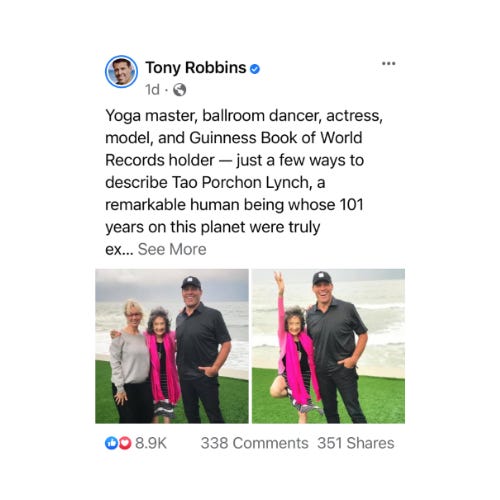Open the 338 Comments list
The width and height of the screenshot is (500, 500).
254,443
